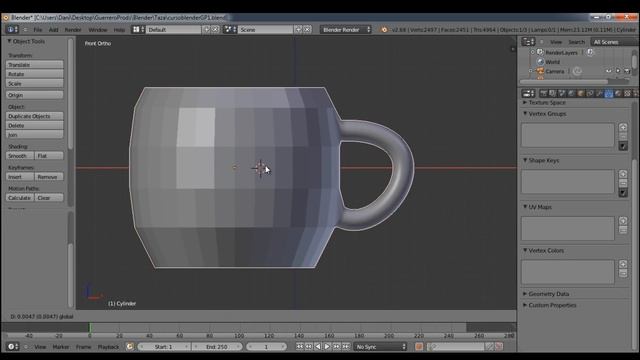
Task: Toggle Camera selectability arrow icon
Action: click(x=618, y=71)
